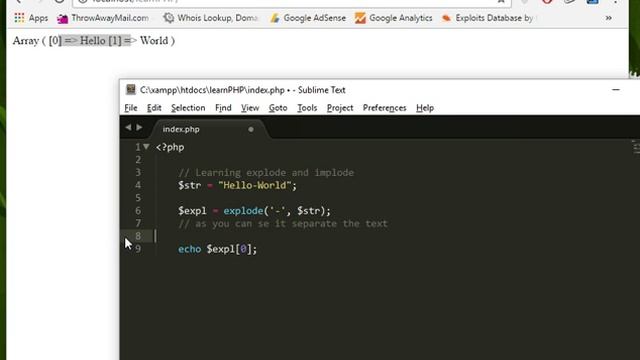Open the File menu in Sublime Text

(131, 108)
